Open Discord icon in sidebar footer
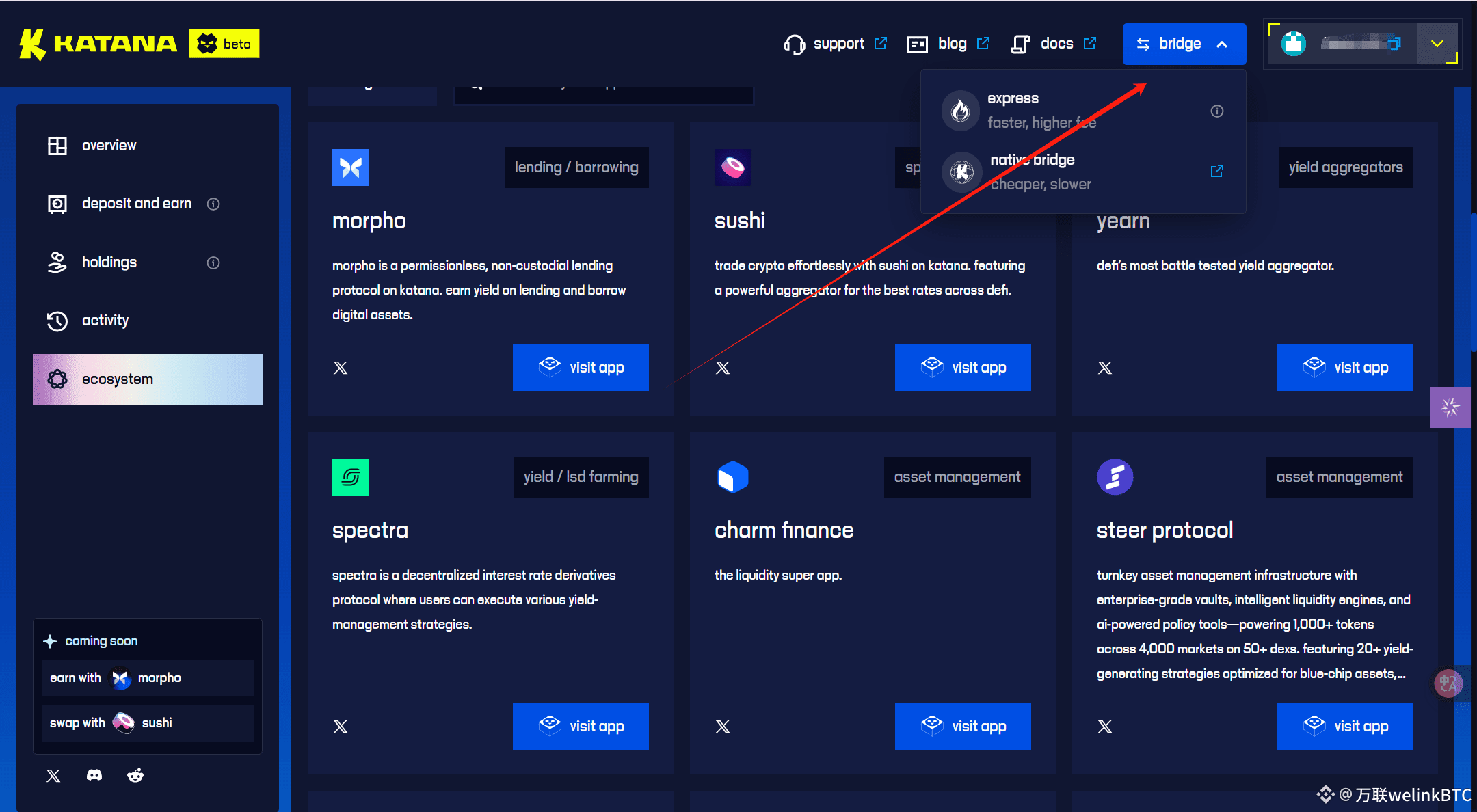The width and height of the screenshot is (1477, 812). pyautogui.click(x=94, y=775)
